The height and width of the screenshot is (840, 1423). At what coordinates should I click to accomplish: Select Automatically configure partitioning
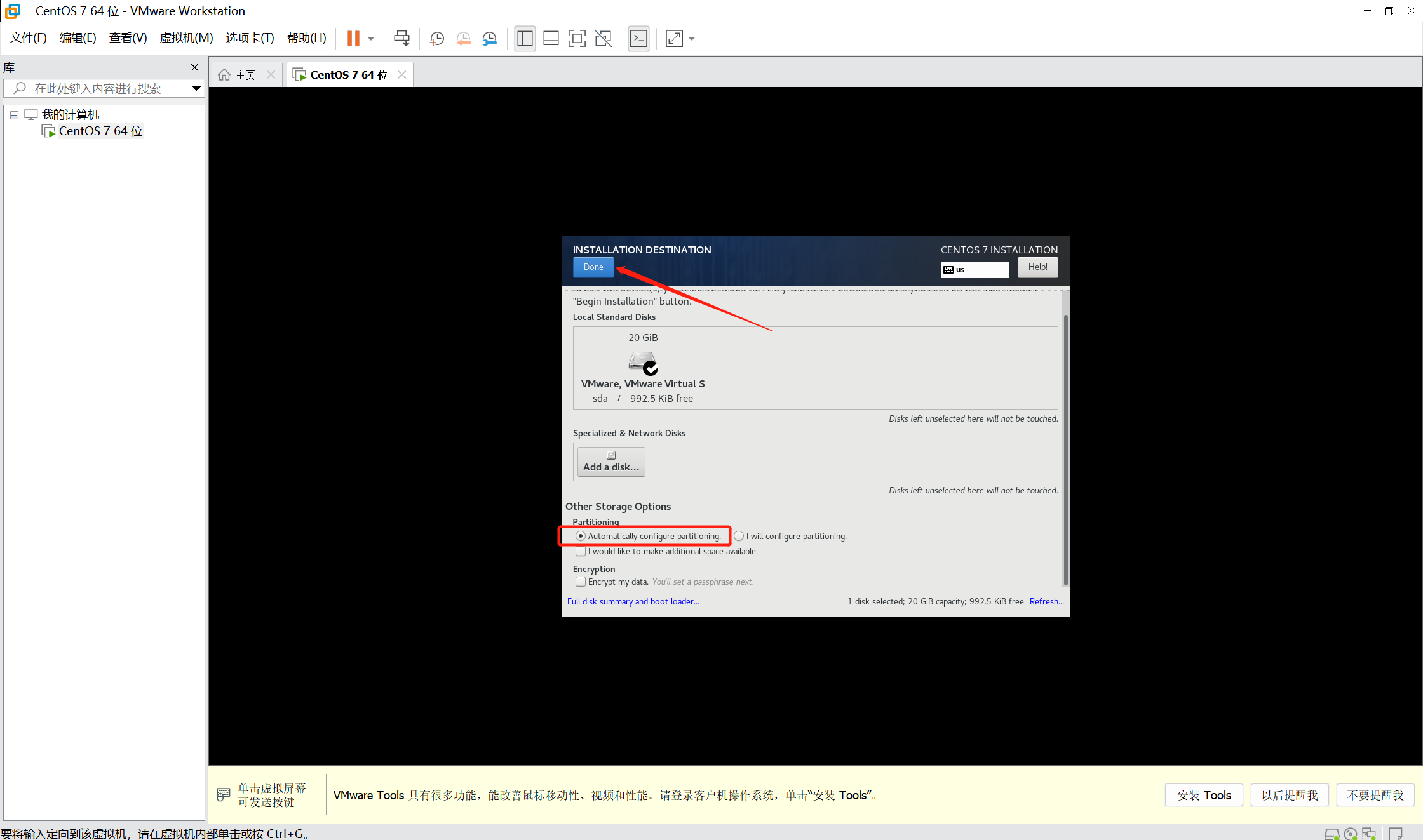coord(580,536)
